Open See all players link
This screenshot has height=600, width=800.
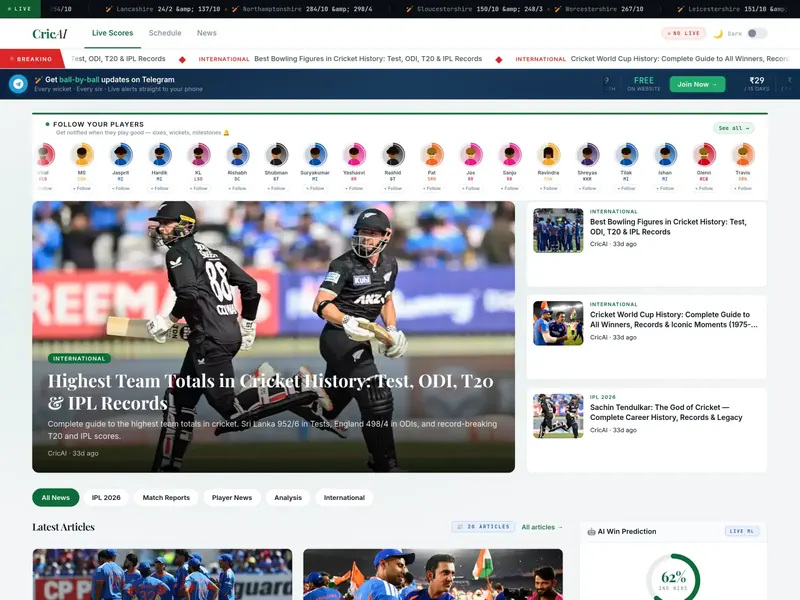click(734, 128)
